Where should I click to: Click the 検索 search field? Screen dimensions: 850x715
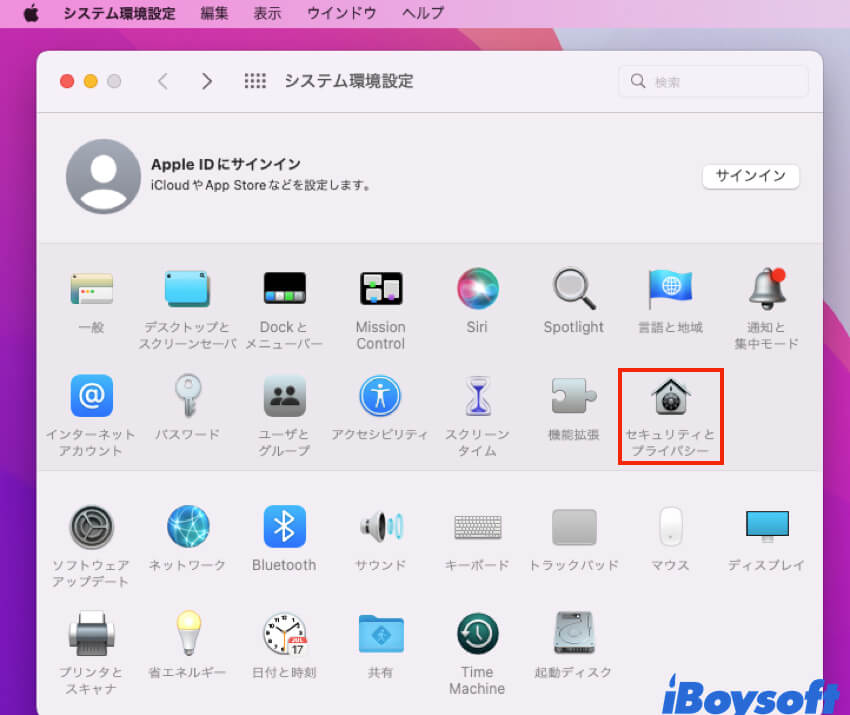tap(713, 81)
